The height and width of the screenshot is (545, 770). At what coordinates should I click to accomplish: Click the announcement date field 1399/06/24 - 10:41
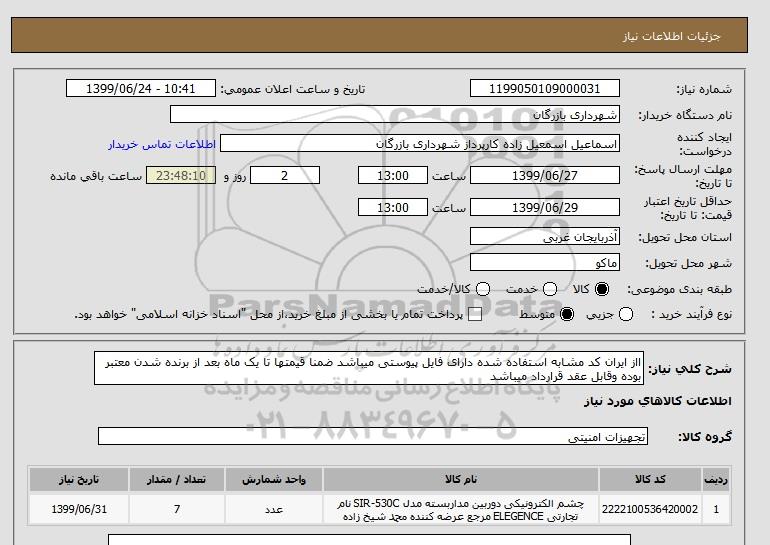tap(141, 88)
